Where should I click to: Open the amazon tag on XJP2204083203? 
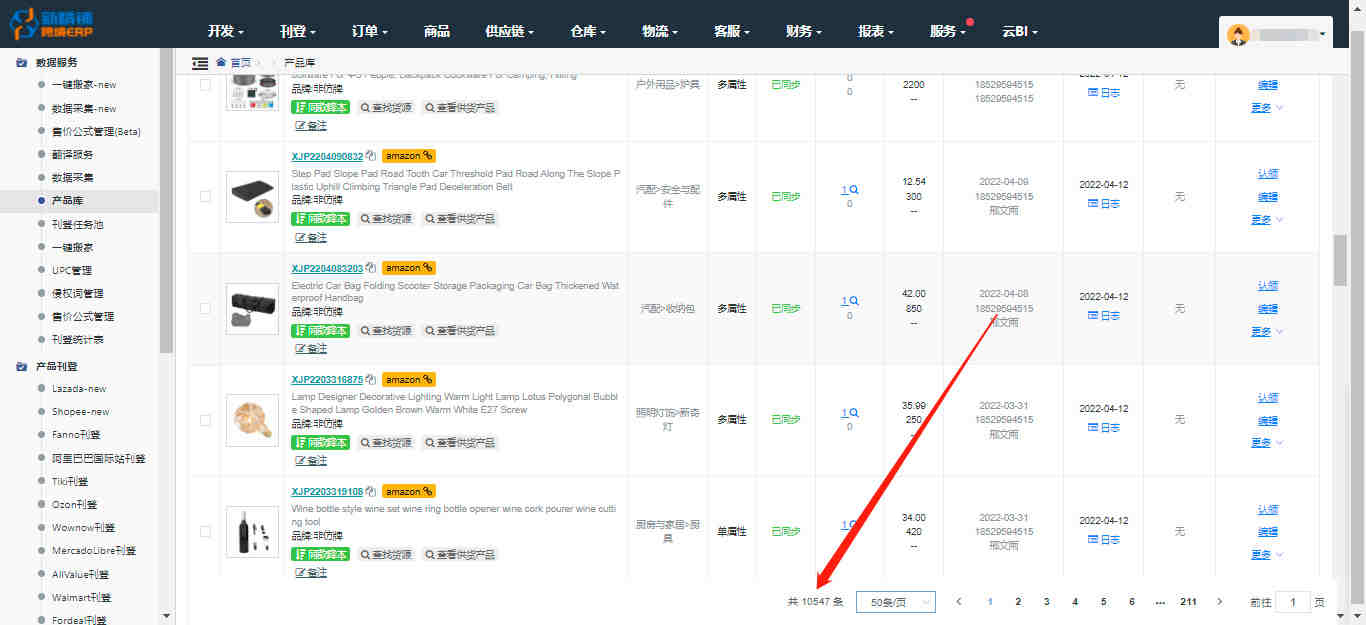[409, 268]
